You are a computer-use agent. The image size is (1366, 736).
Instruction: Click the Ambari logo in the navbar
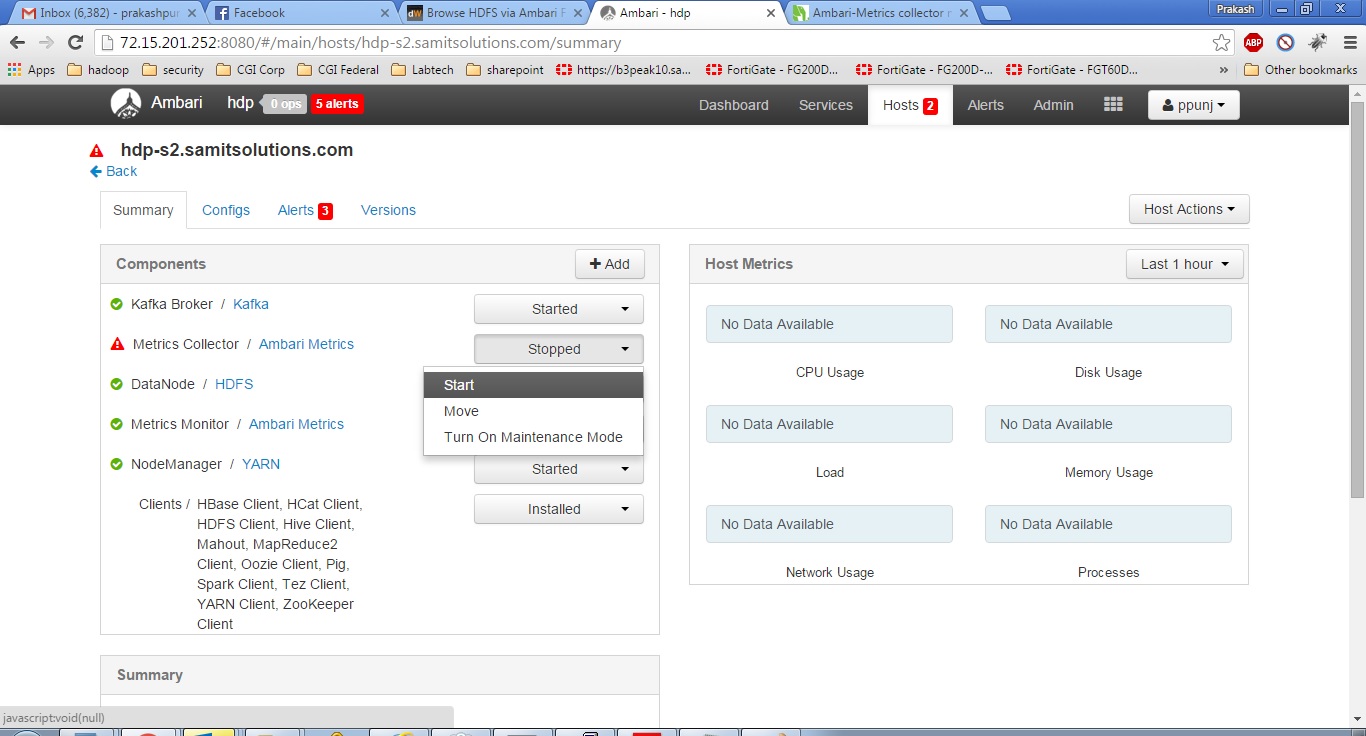pos(126,104)
